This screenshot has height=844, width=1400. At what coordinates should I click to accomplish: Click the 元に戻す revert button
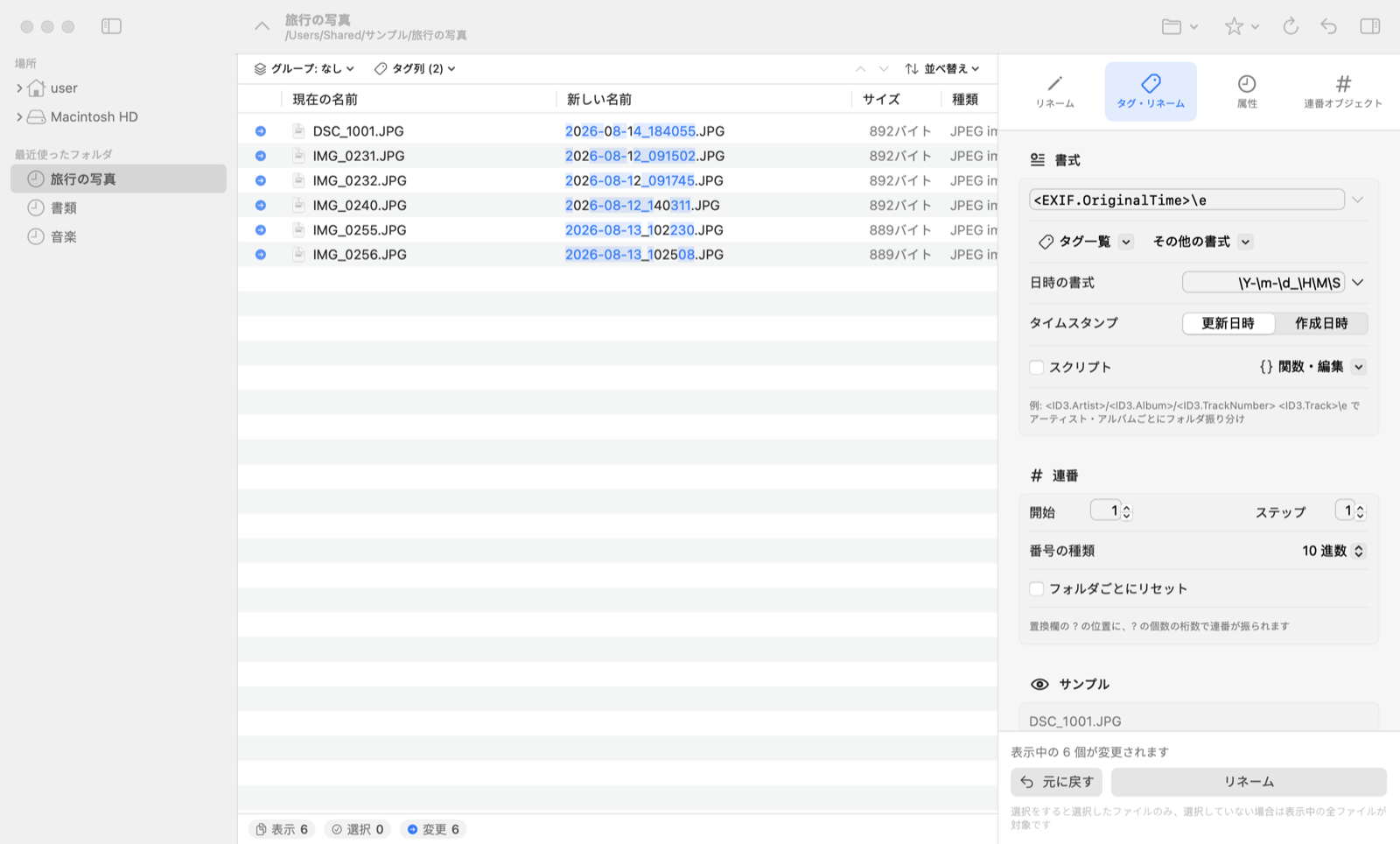coord(1056,782)
